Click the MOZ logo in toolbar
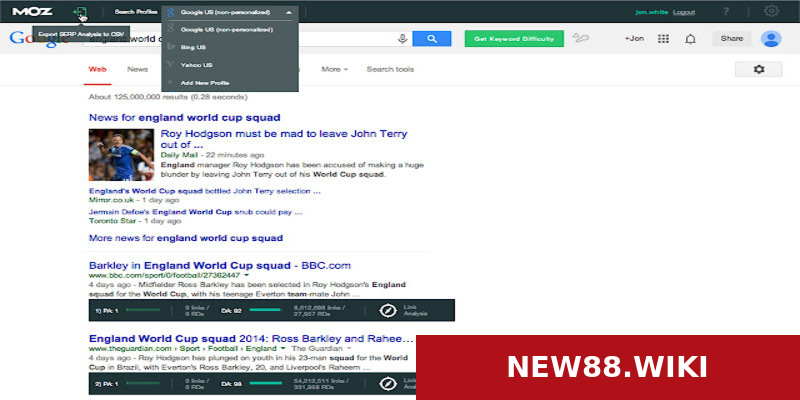This screenshot has height=400, width=800. tap(32, 11)
